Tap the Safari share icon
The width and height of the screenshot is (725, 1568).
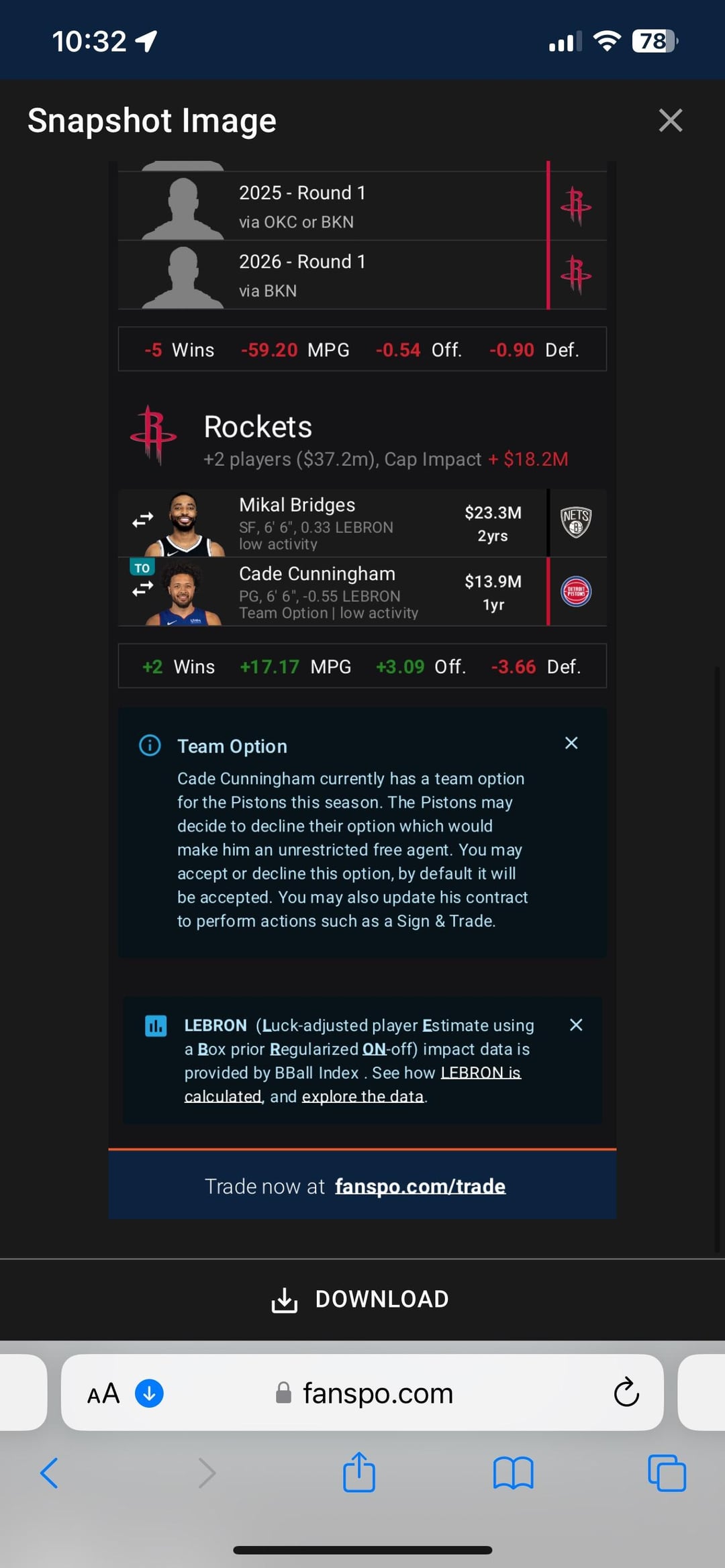[x=359, y=1471]
